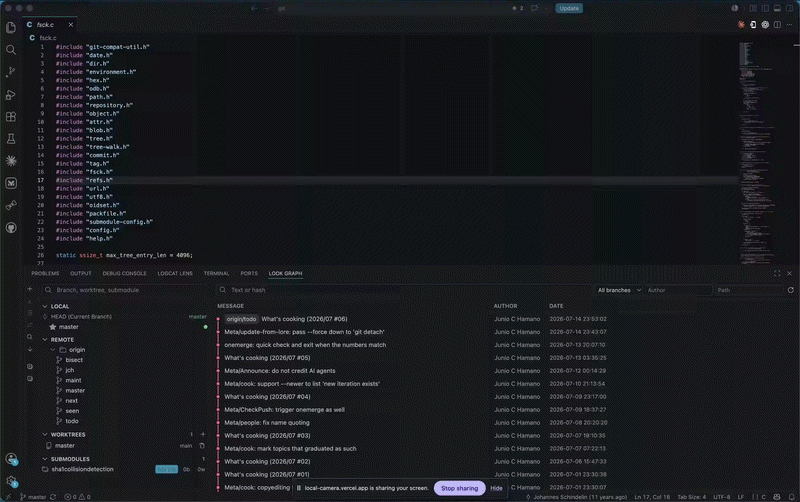Open the Search view in the activity bar
This screenshot has width=800, height=502.
point(11,49)
